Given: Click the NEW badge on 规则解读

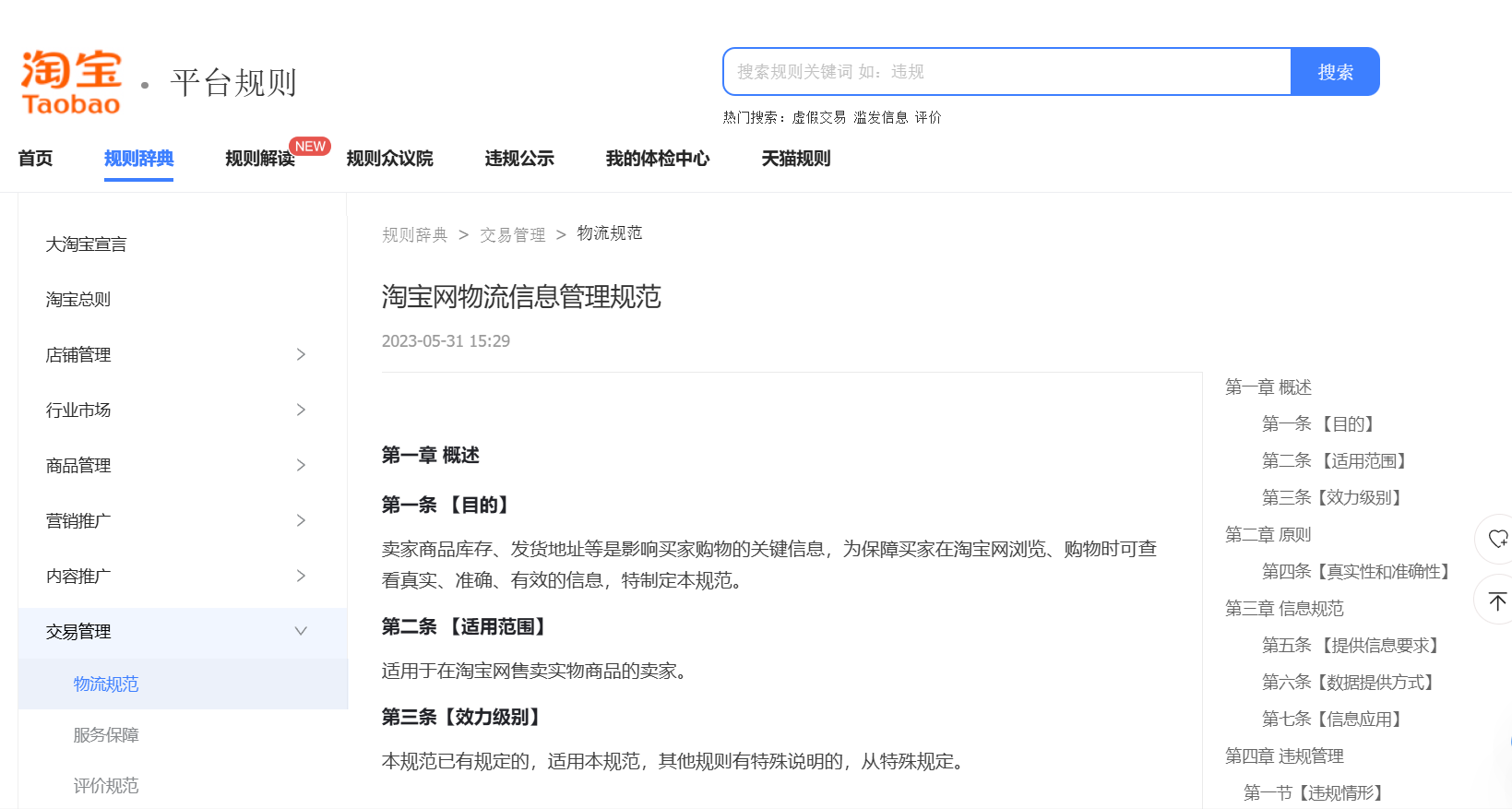Looking at the screenshot, I should [310, 146].
